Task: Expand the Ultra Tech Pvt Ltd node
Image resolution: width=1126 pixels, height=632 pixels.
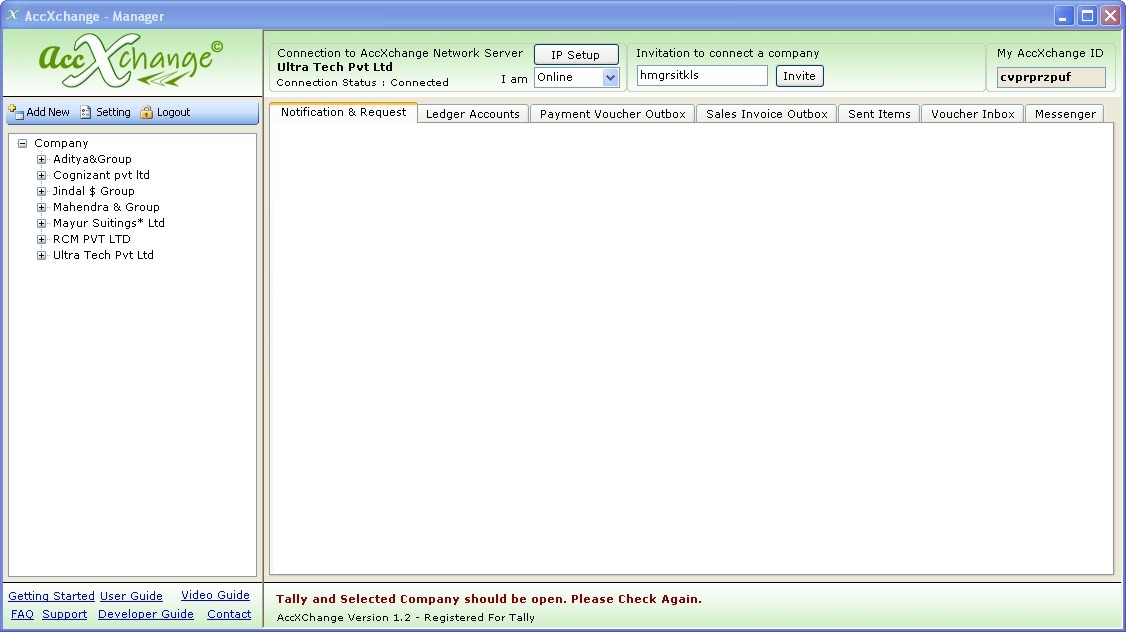Action: pyautogui.click(x=42, y=255)
